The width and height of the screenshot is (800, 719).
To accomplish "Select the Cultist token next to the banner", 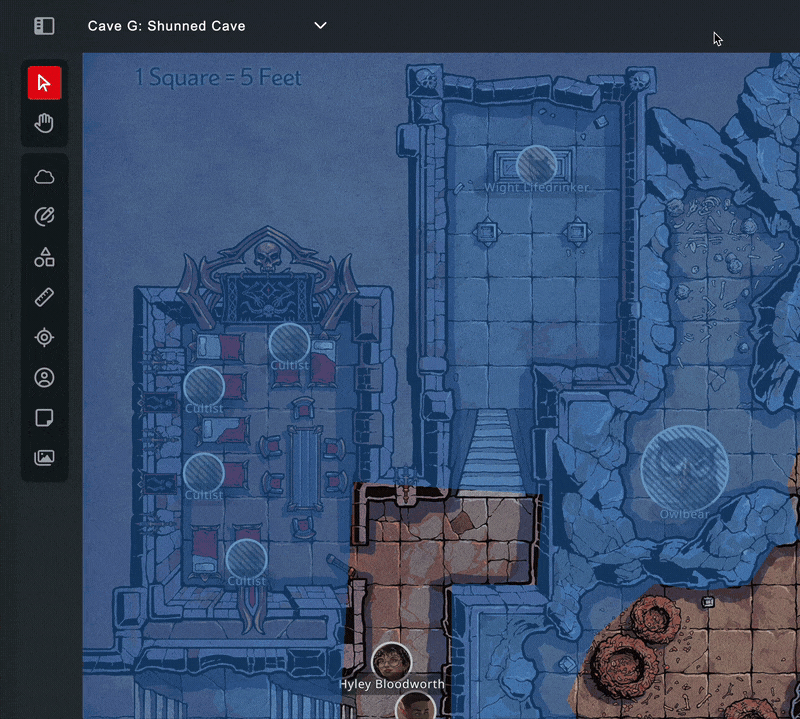I will (289, 343).
